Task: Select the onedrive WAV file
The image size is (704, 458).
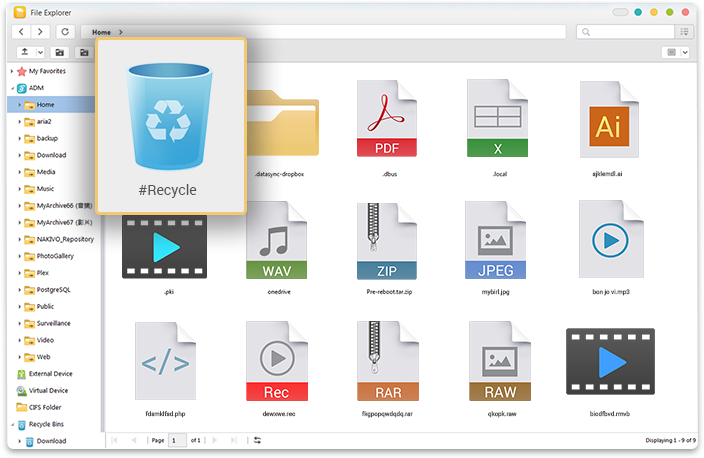Action: pos(277,247)
